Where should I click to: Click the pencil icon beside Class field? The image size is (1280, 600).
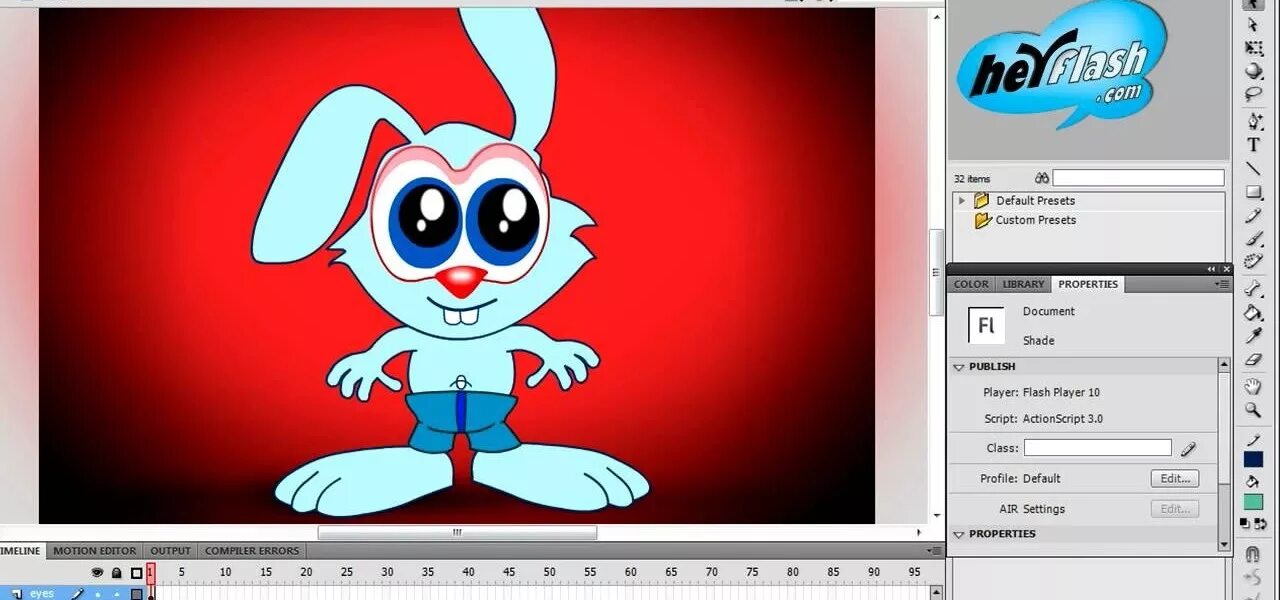(x=1188, y=449)
